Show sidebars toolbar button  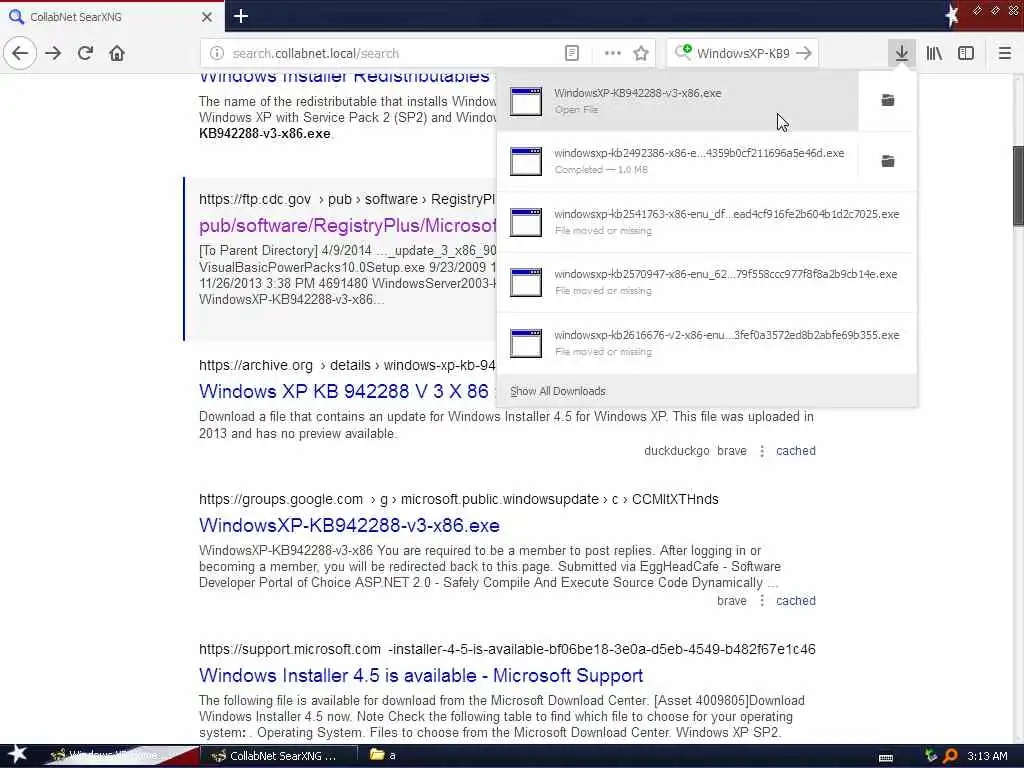(966, 53)
